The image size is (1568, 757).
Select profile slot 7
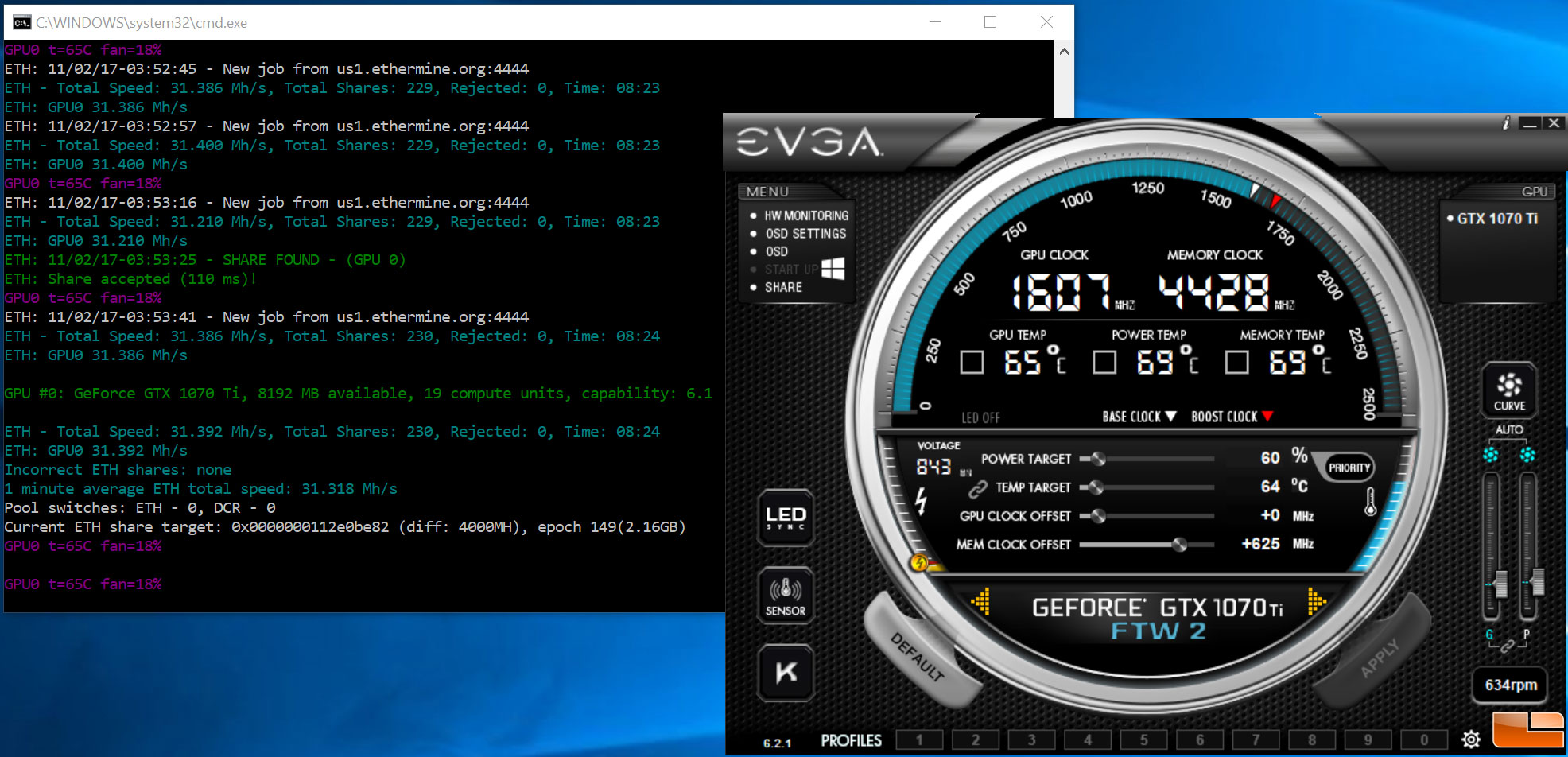[x=1256, y=740]
